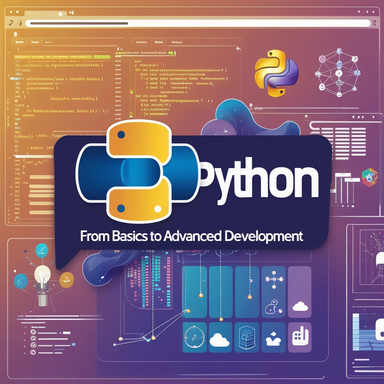Screen dimensions: 384x384
Task: Click the bar chart building icon tile
Action: [x=300, y=337]
